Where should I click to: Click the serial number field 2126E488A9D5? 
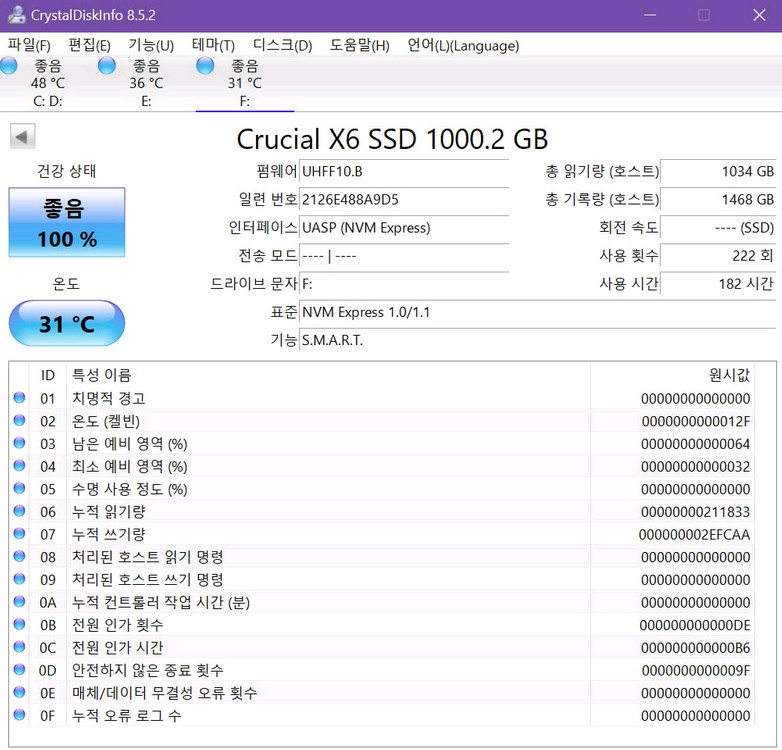(x=403, y=199)
